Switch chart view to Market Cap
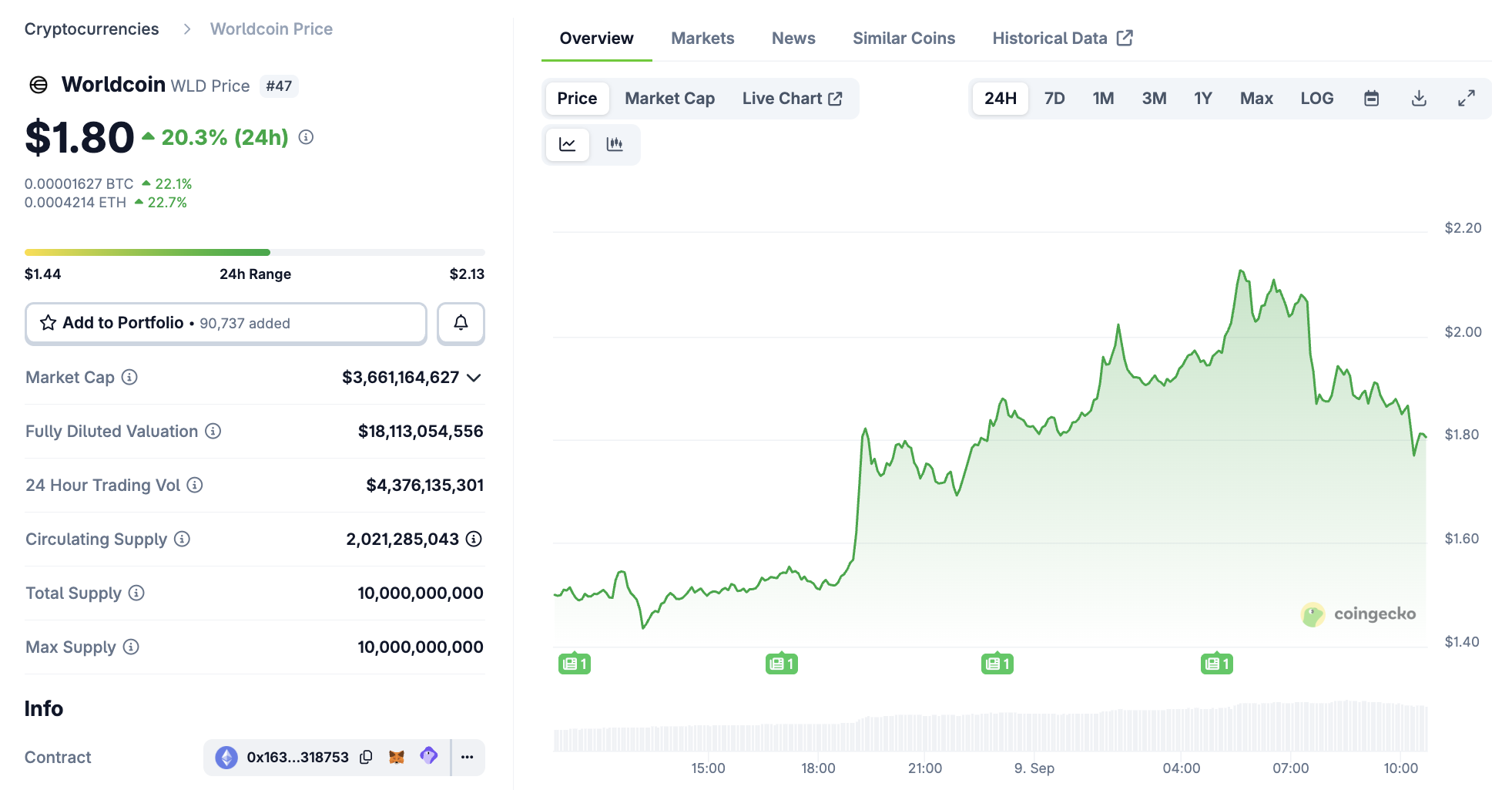Viewport: 1512px width, 790px height. coord(669,98)
